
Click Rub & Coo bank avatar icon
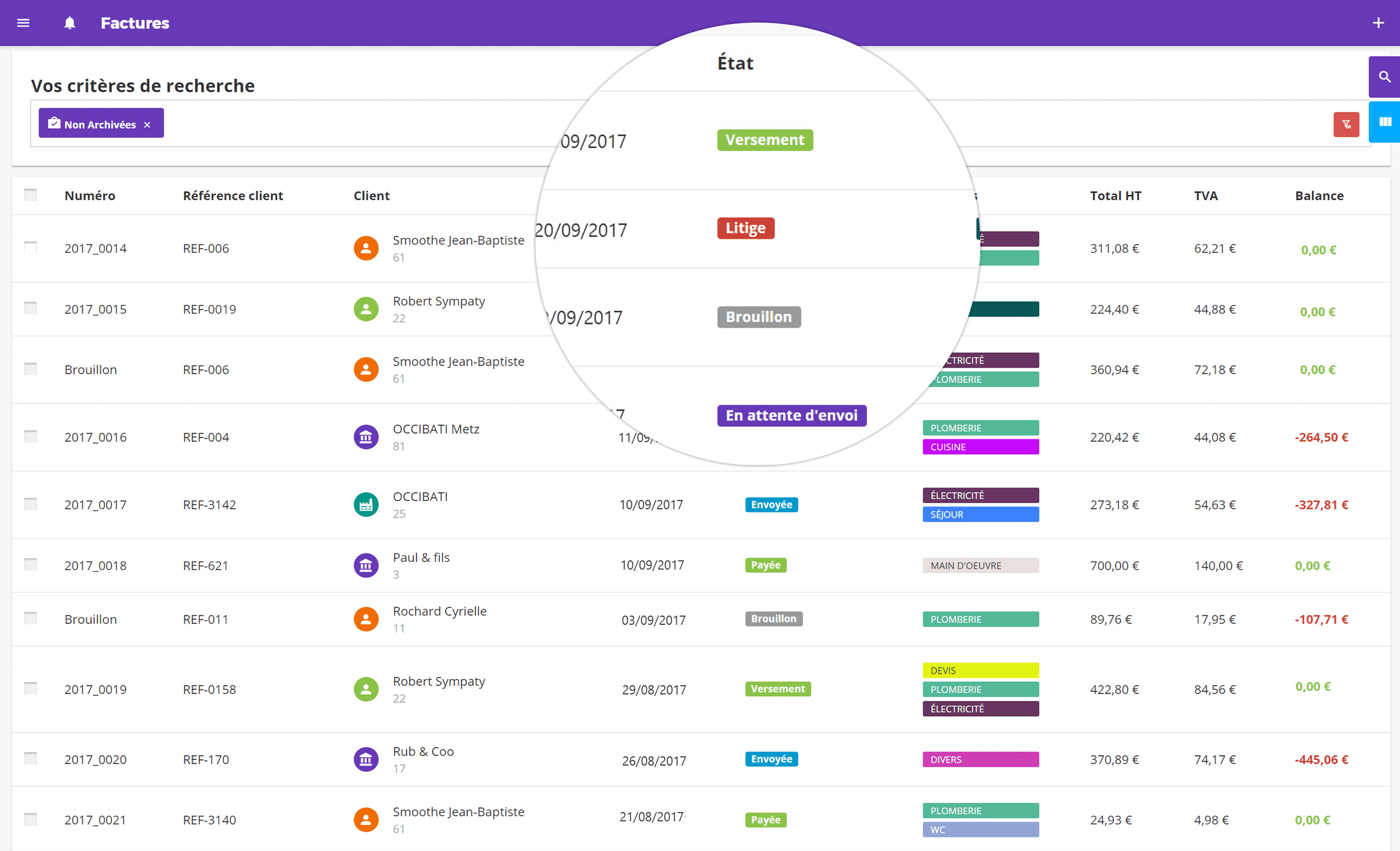(x=366, y=759)
